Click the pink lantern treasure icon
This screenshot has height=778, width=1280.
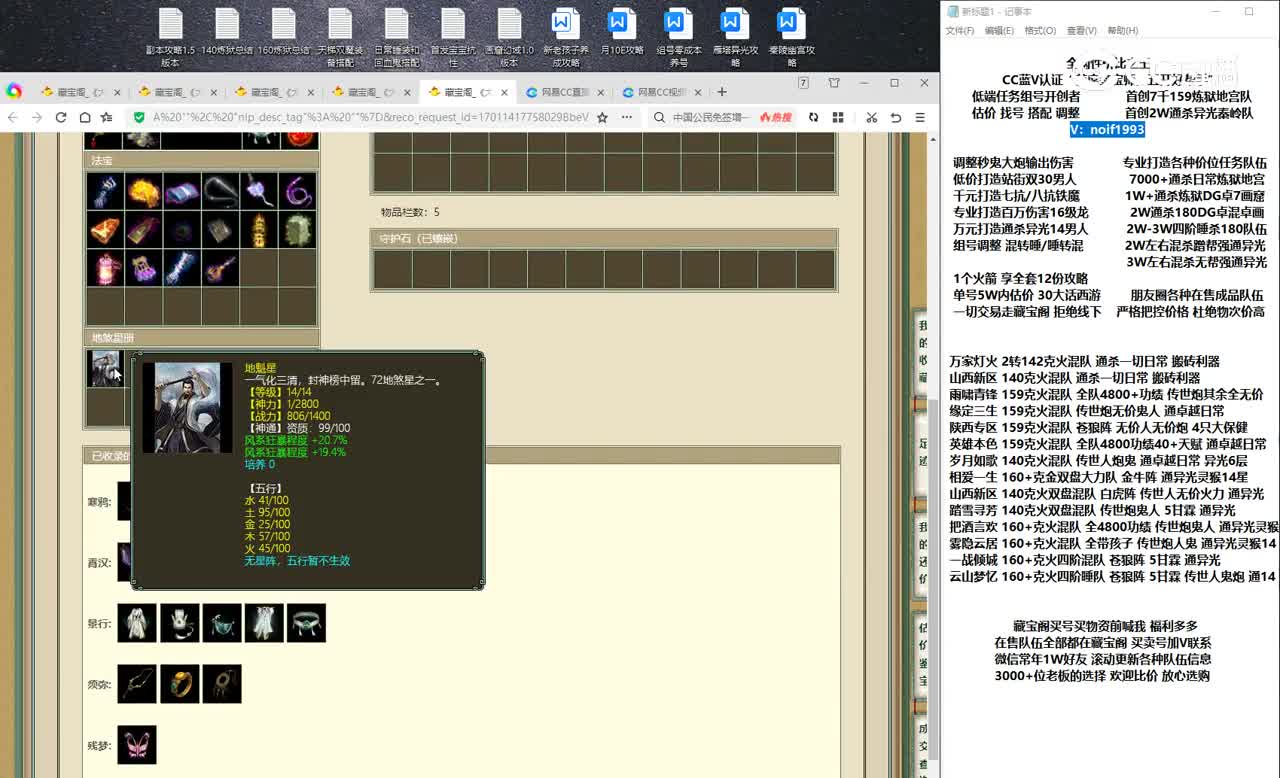(x=105, y=268)
